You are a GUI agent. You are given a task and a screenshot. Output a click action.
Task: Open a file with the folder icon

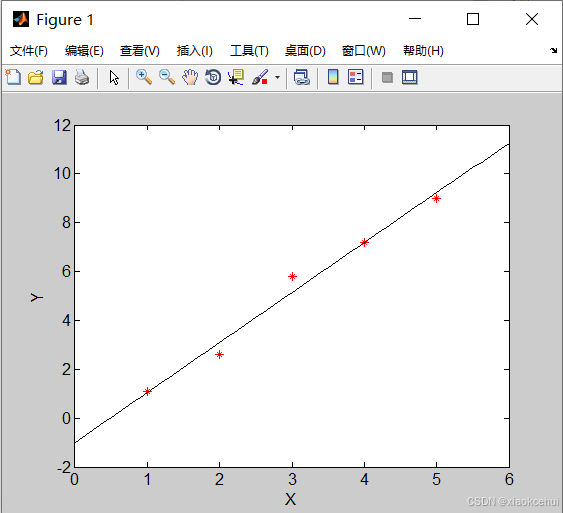point(36,77)
